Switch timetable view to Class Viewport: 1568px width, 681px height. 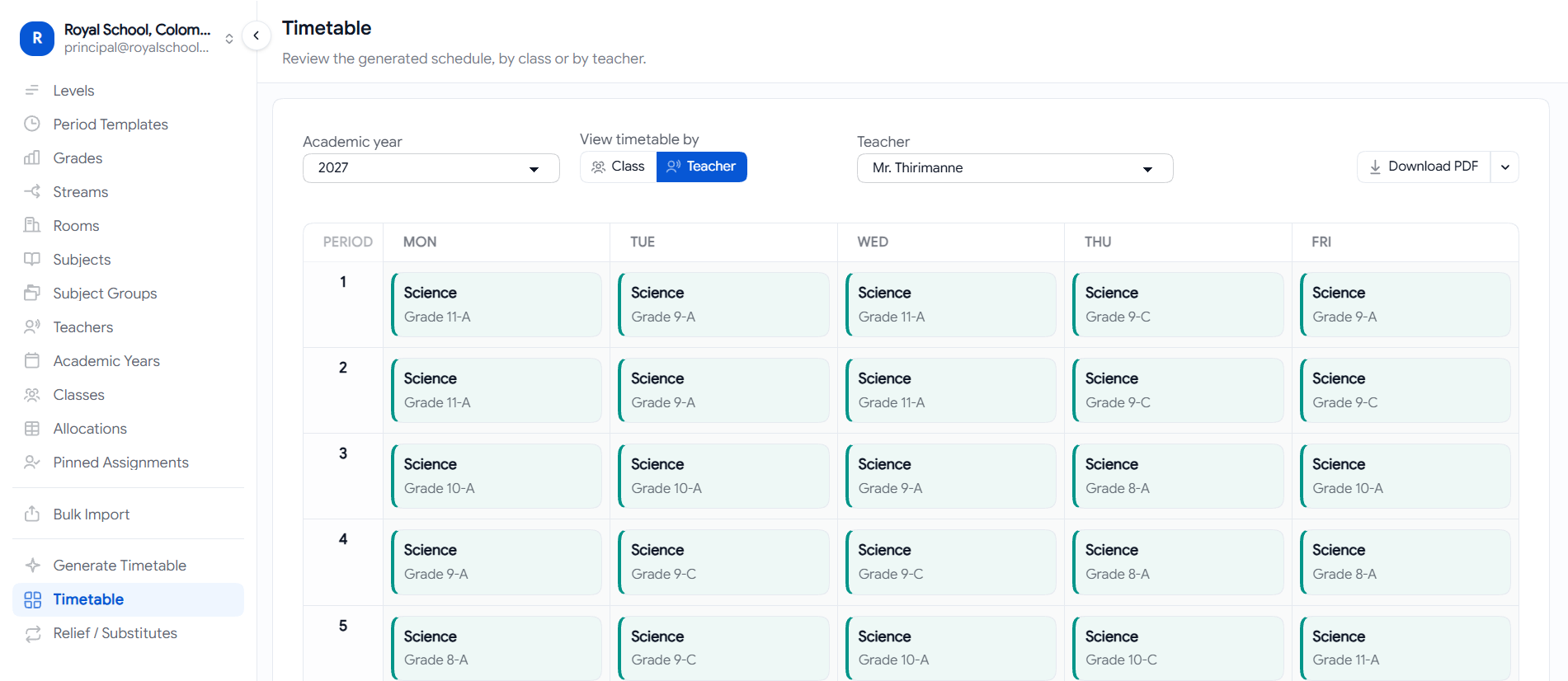pyautogui.click(x=618, y=167)
